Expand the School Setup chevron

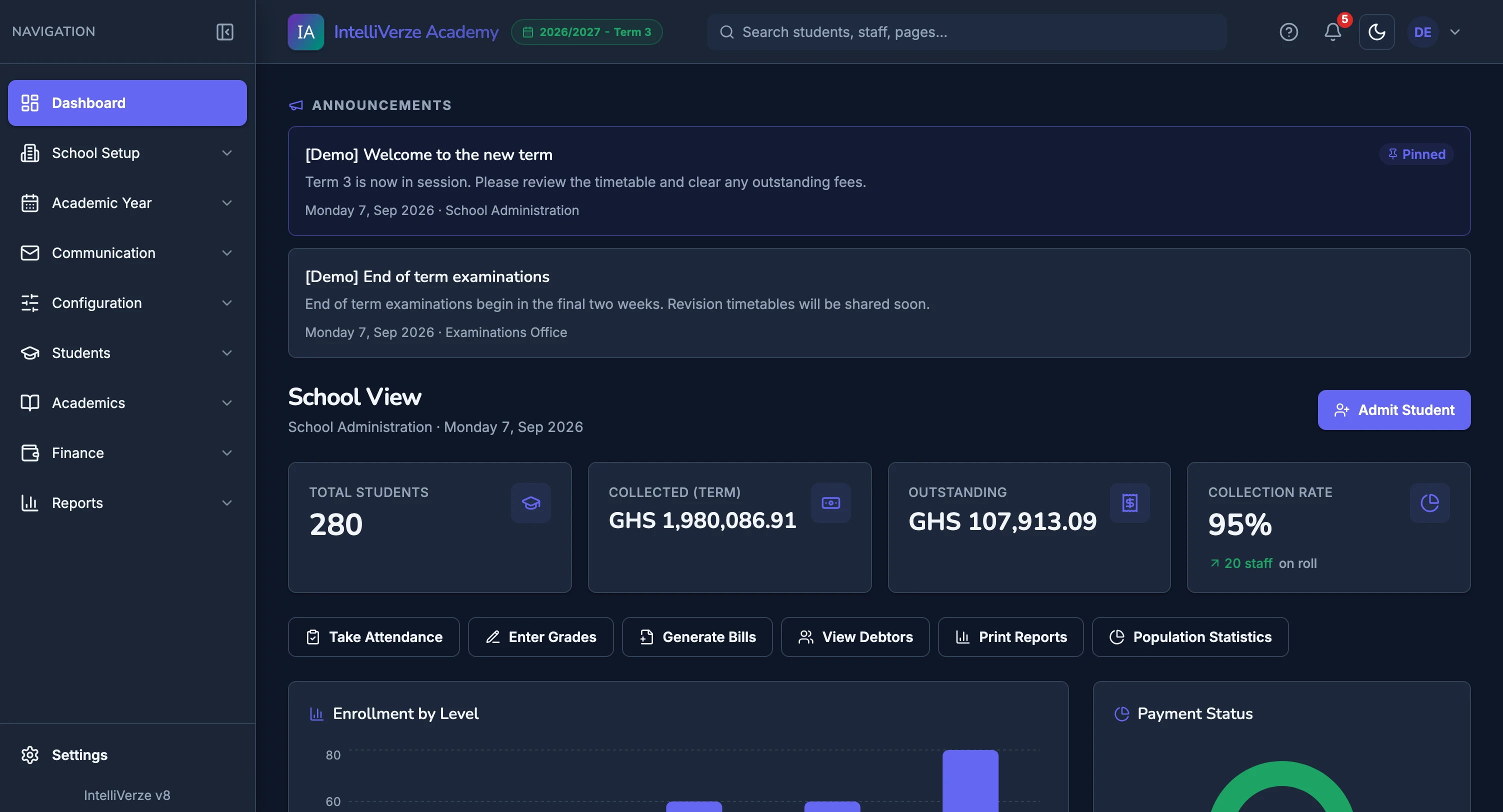point(227,153)
